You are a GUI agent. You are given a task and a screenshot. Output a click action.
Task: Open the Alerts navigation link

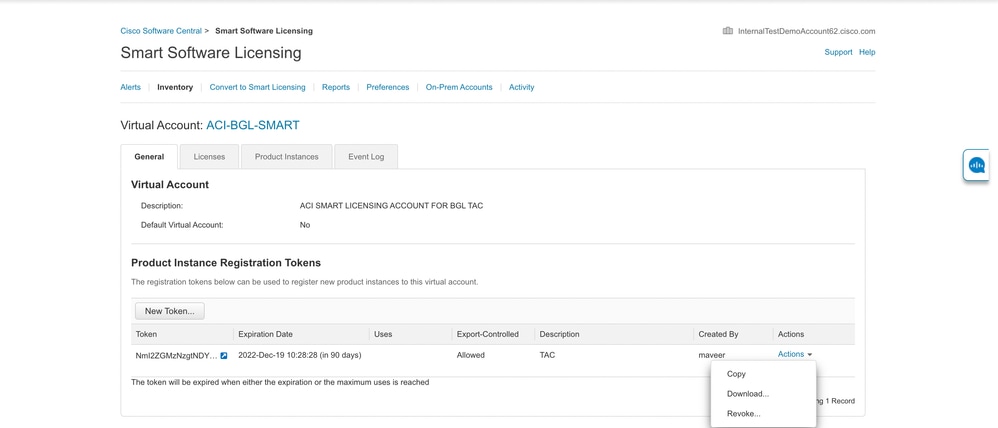click(x=131, y=87)
